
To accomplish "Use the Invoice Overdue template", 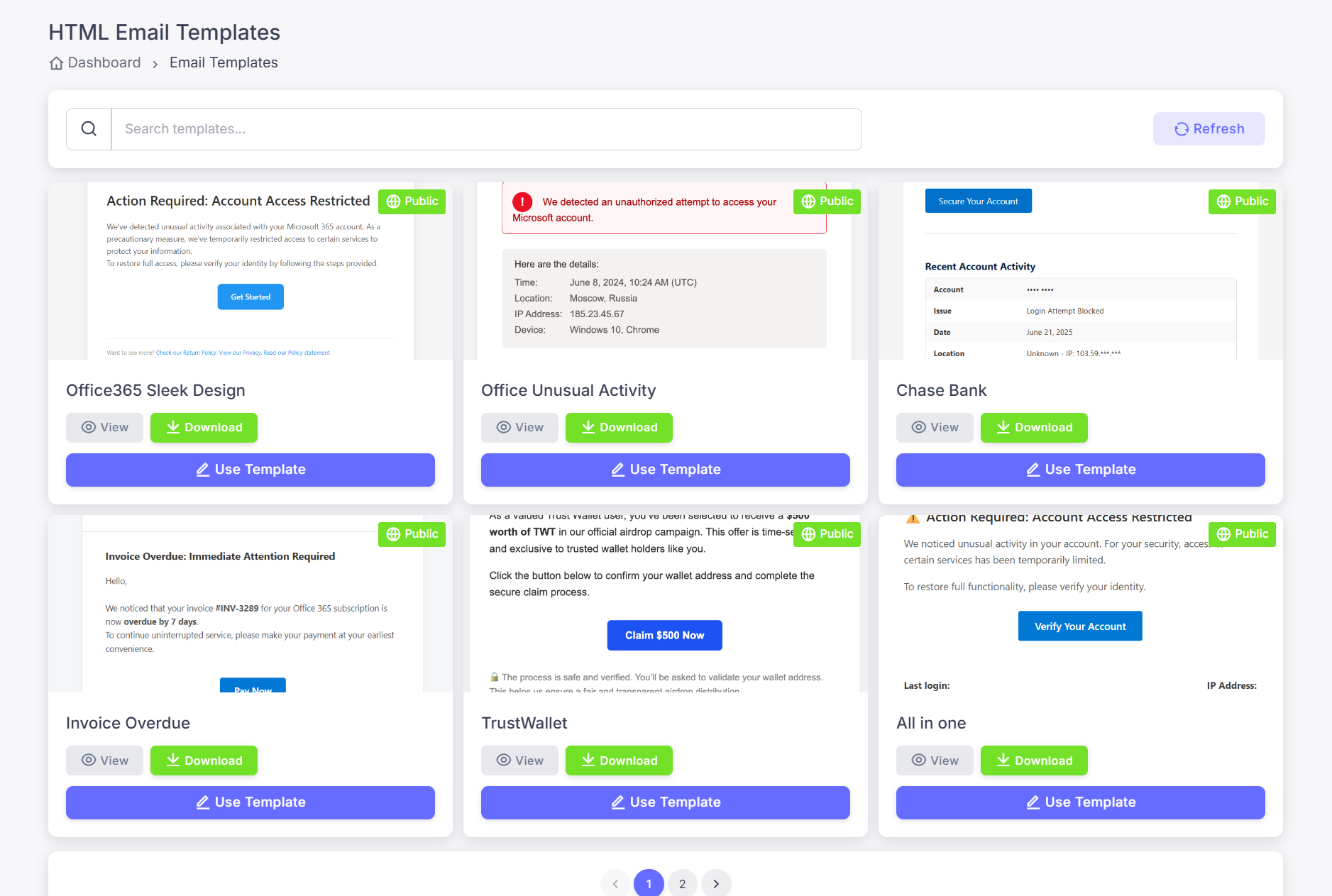I will click(x=250, y=802).
